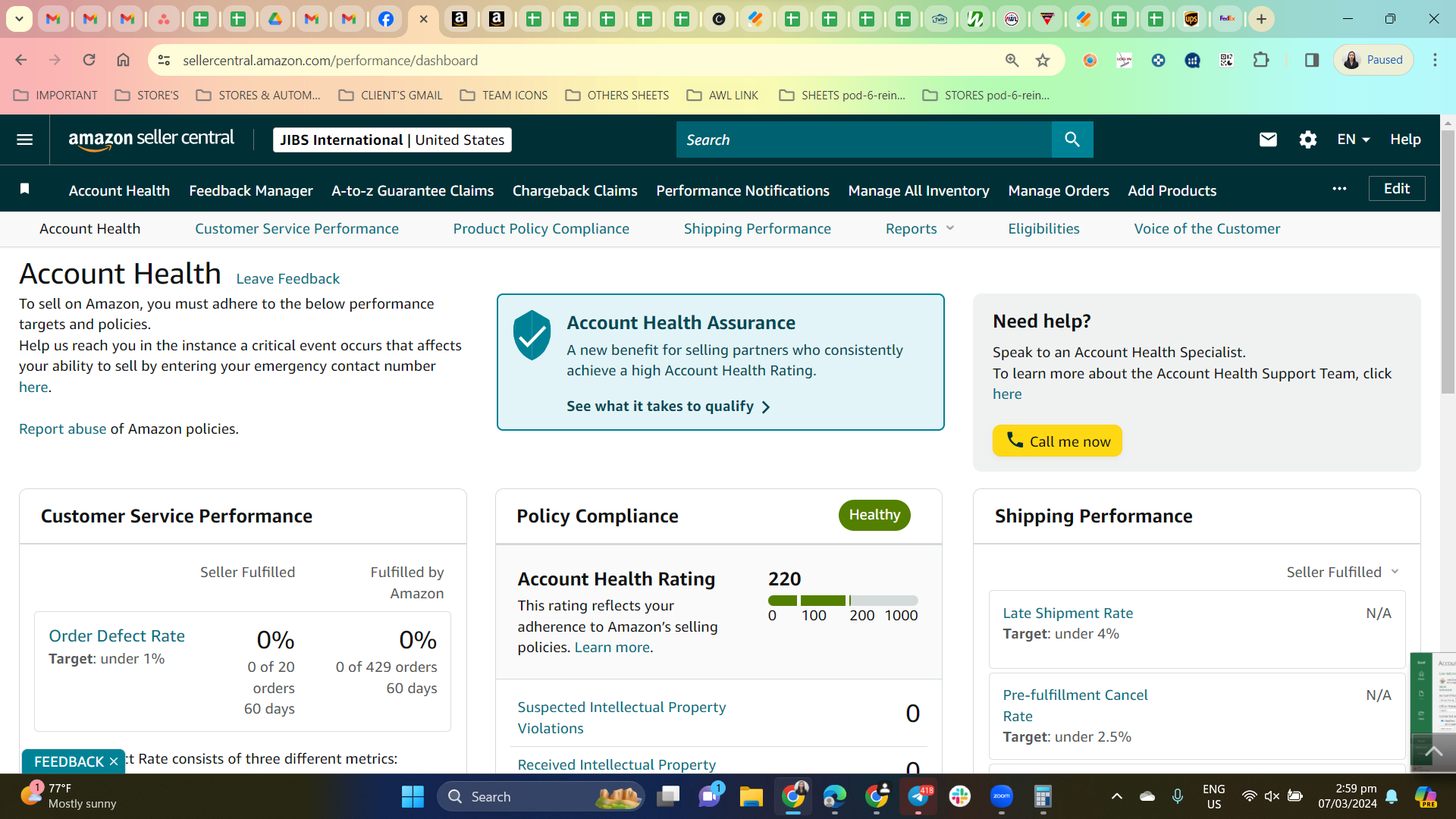
Task: Open the Chrome three-dot menu
Action: pos(1435,60)
